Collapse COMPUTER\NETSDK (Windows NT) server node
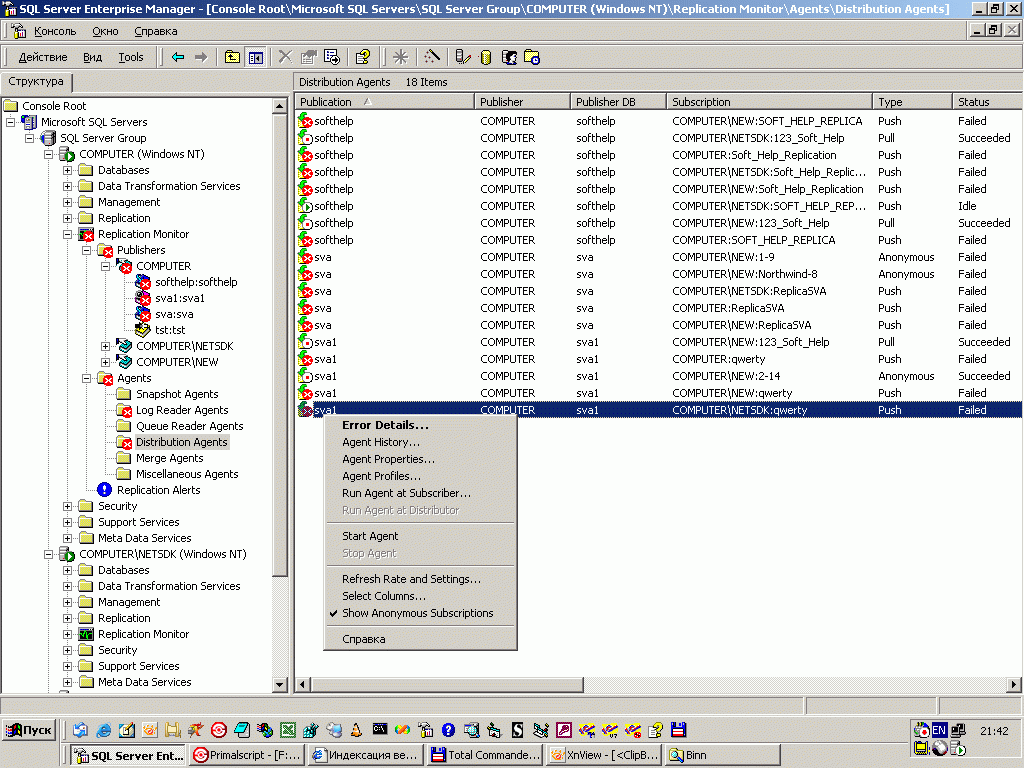The image size is (1024, 768). 48,554
